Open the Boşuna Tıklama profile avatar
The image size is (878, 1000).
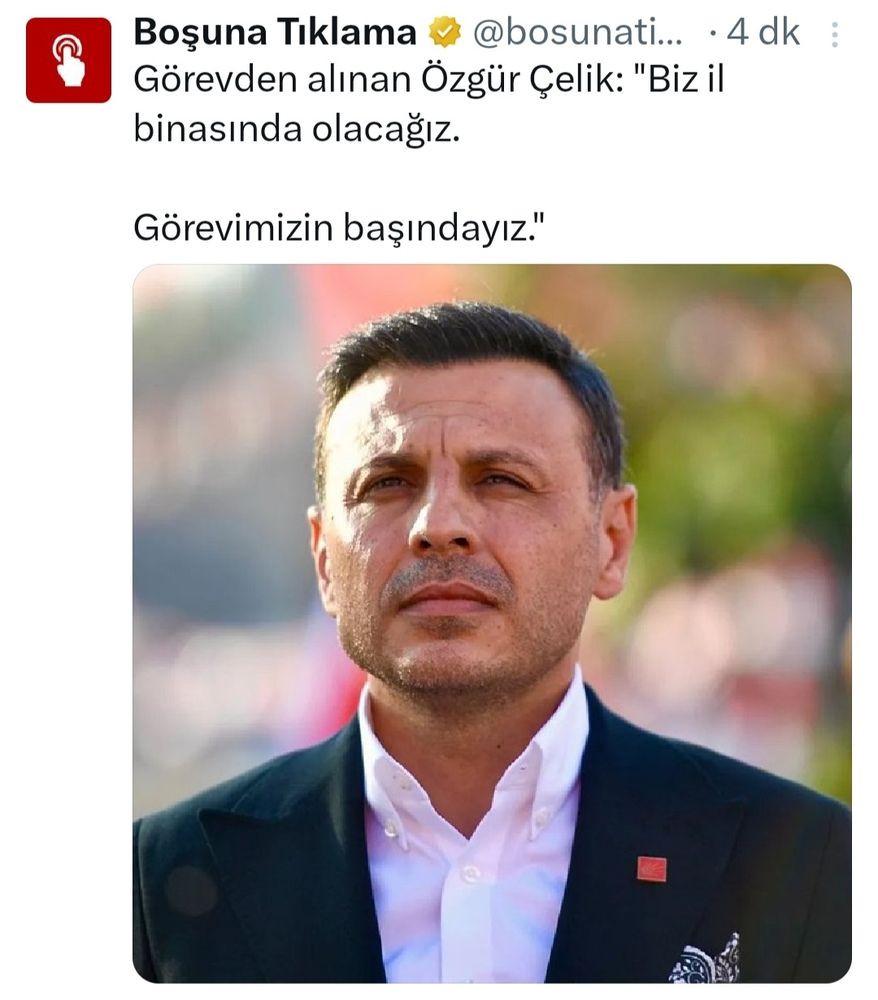68,60
